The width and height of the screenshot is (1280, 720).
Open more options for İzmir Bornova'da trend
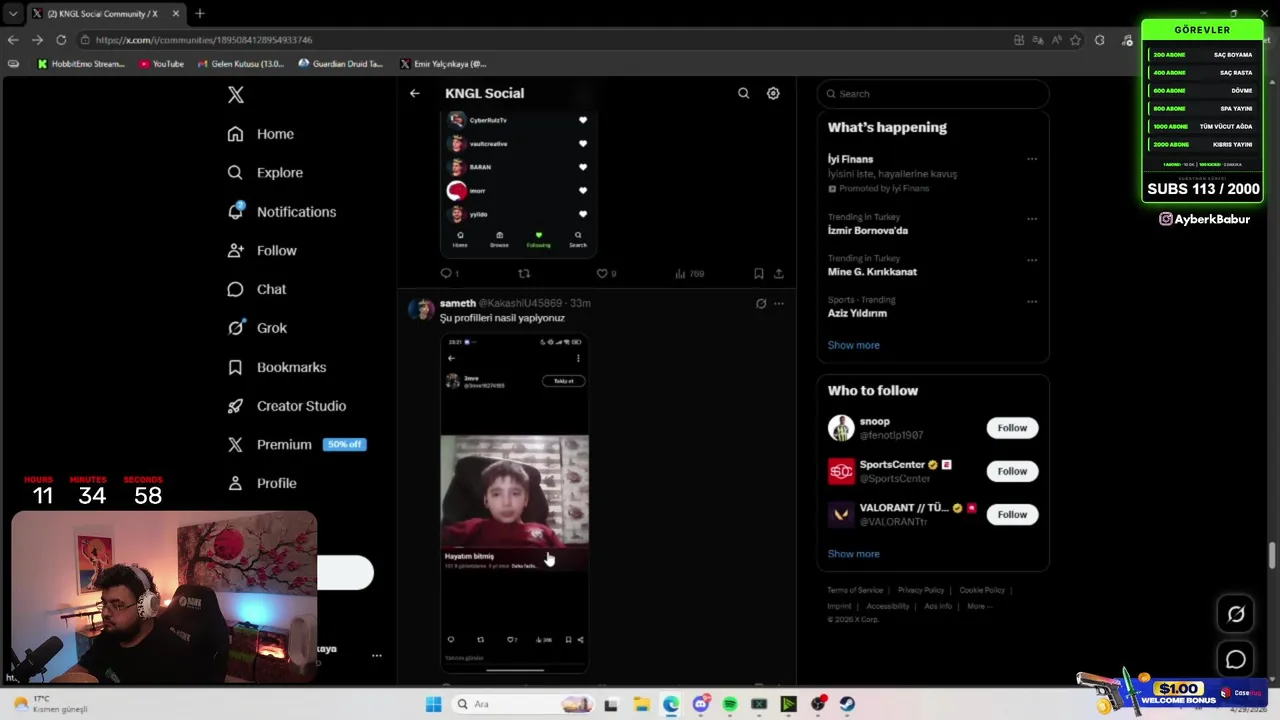click(x=1032, y=218)
